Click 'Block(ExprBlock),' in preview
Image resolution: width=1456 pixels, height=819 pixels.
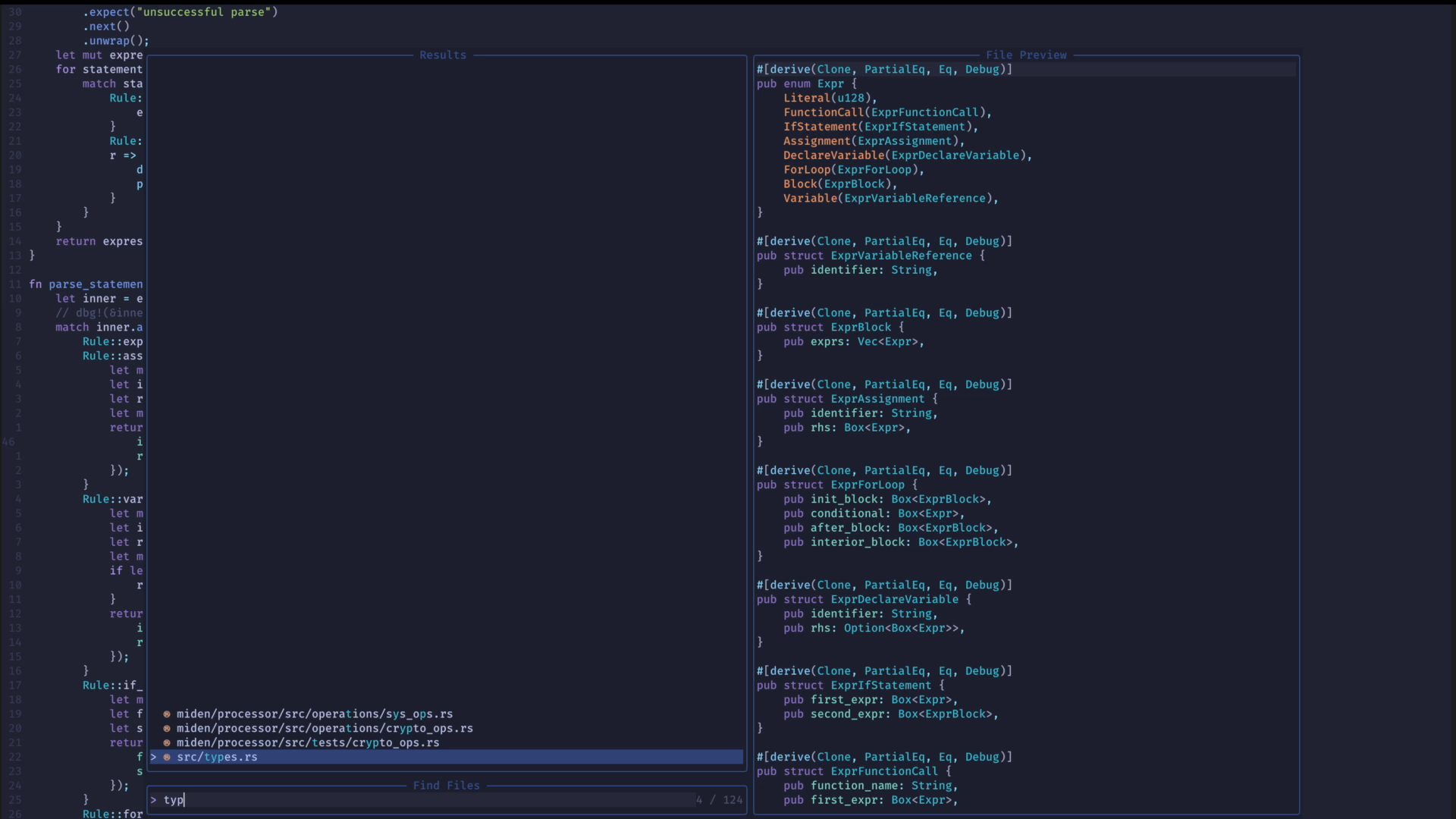[840, 184]
